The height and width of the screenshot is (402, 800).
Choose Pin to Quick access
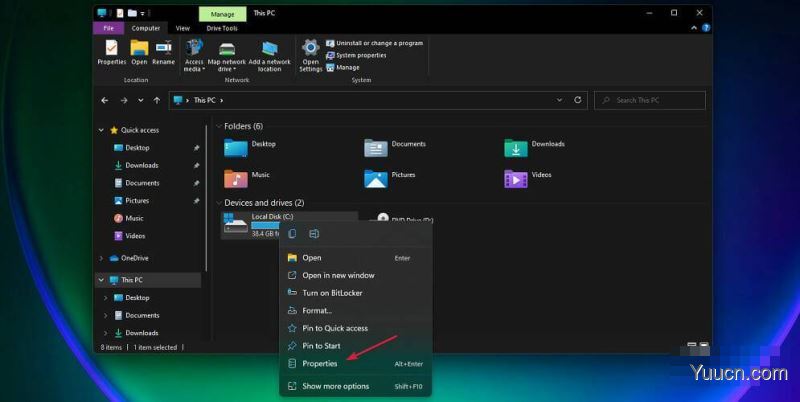pyautogui.click(x=356, y=329)
